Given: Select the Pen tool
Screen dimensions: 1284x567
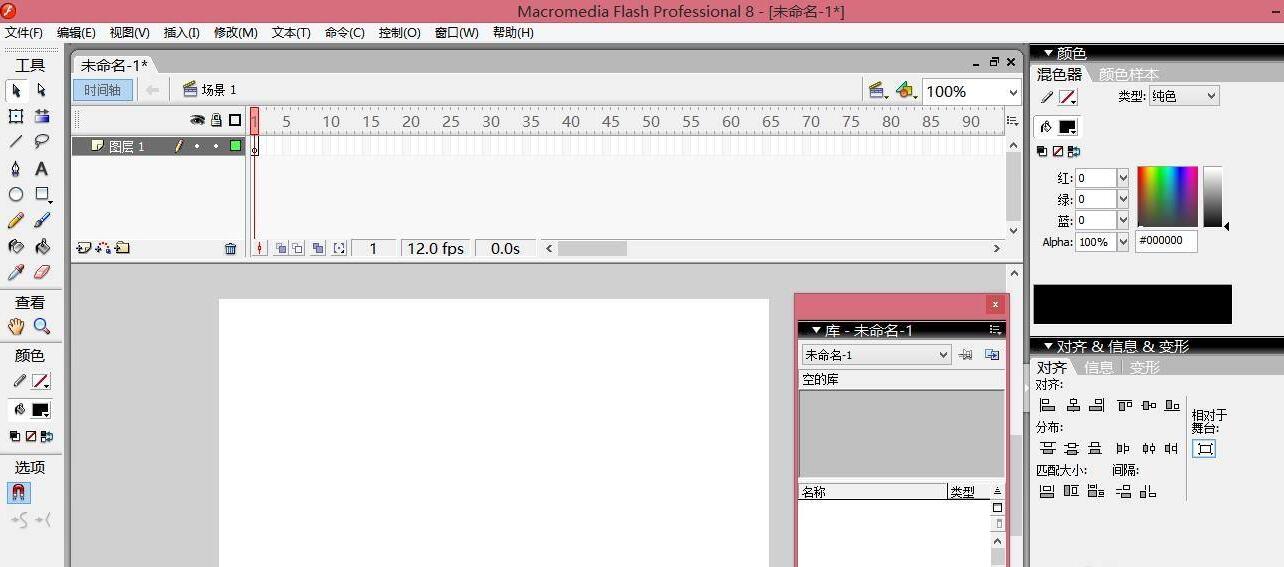Looking at the screenshot, I should (16, 168).
